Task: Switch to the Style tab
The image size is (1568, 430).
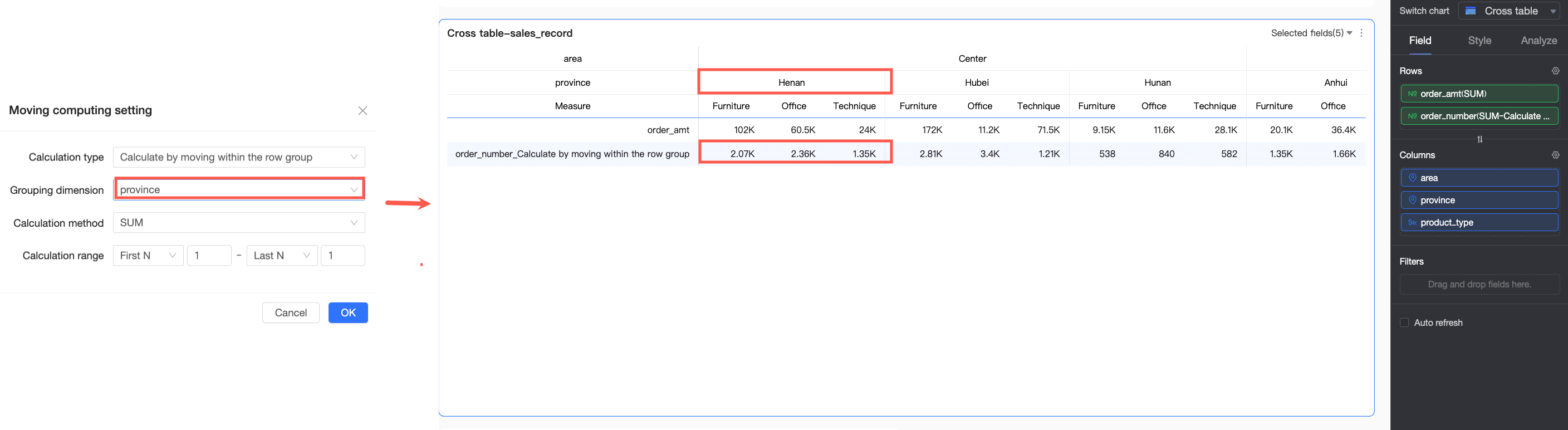Action: click(1479, 40)
